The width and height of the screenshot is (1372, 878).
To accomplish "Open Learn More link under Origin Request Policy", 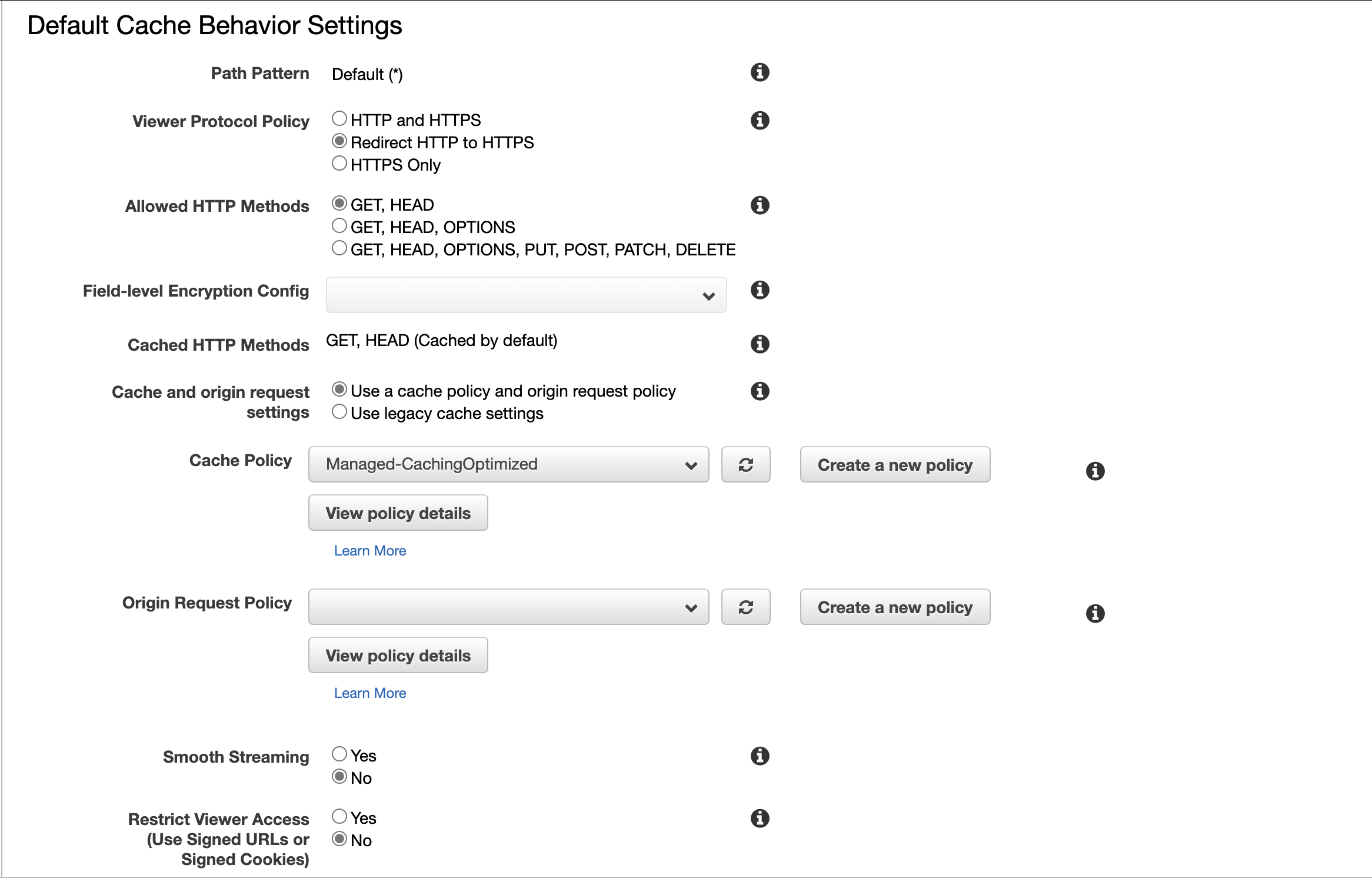I will tap(370, 693).
